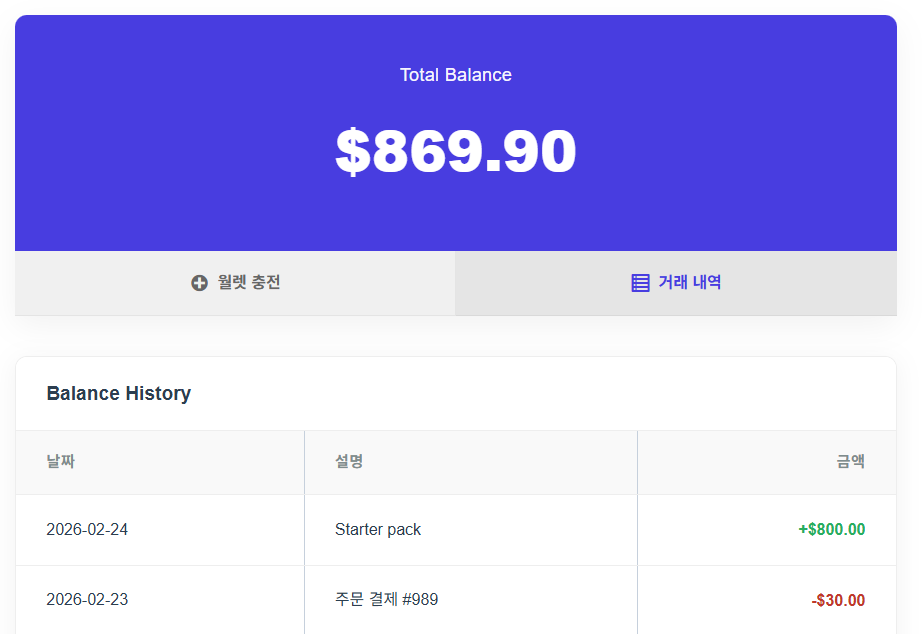Viewport: 922px width, 634px height.
Task: Click the $869.90 total balance amount
Action: (456, 152)
